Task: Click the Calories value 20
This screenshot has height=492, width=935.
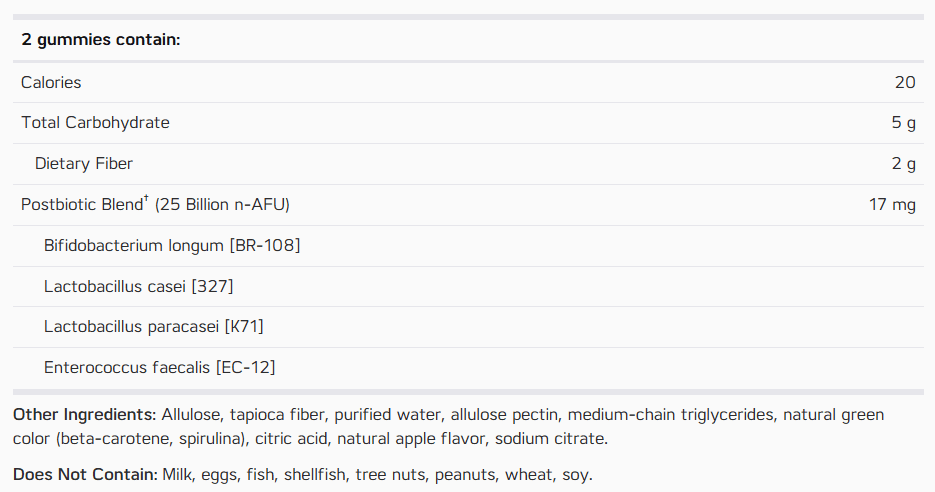Action: pyautogui.click(x=905, y=82)
